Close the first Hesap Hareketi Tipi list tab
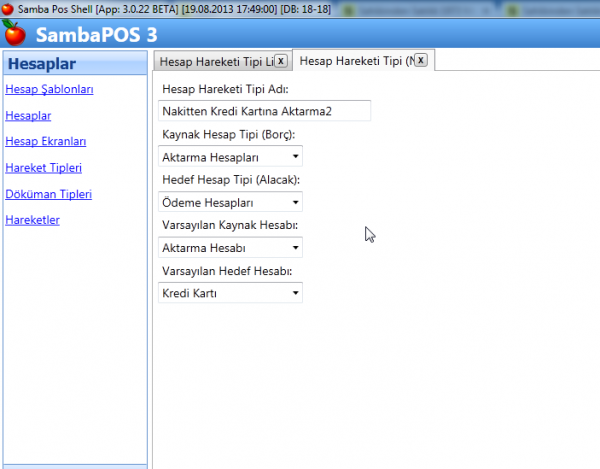 (x=280, y=61)
